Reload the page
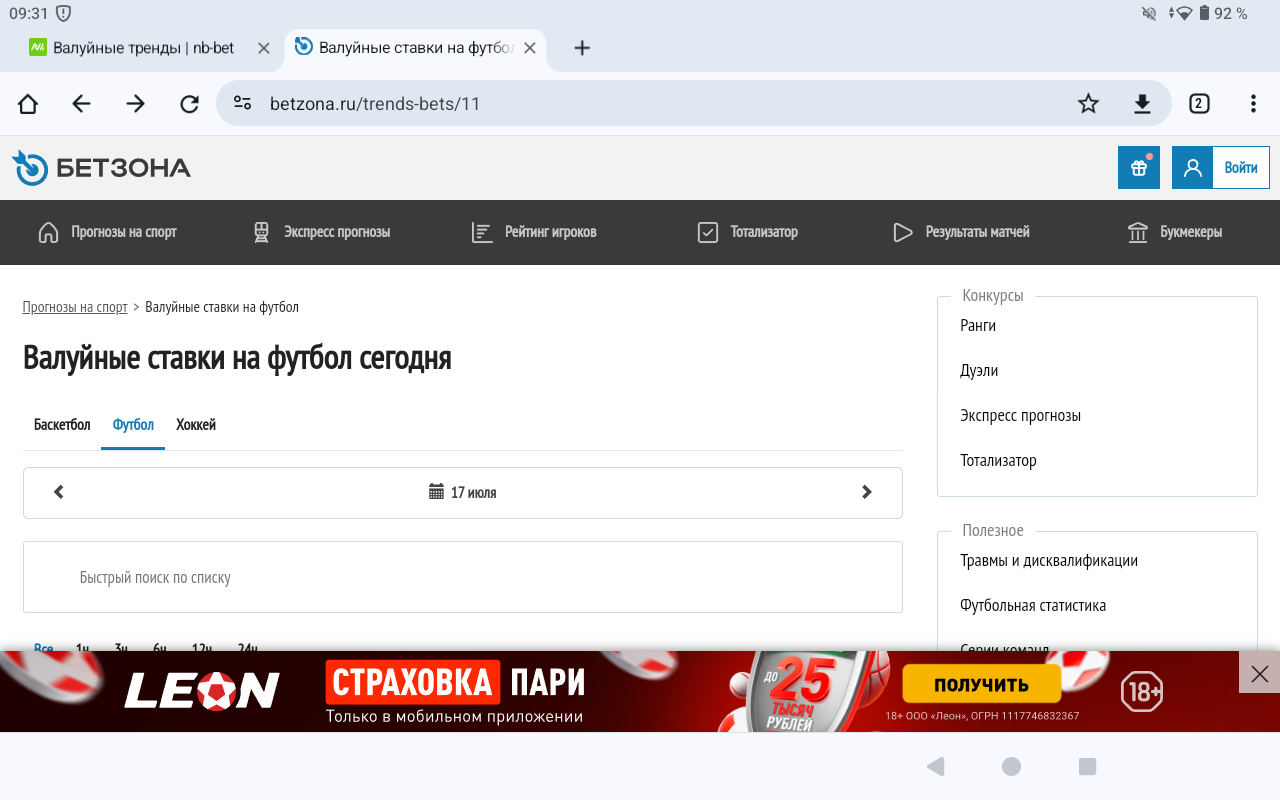Screen dimensions: 1280x800 [x=189, y=104]
